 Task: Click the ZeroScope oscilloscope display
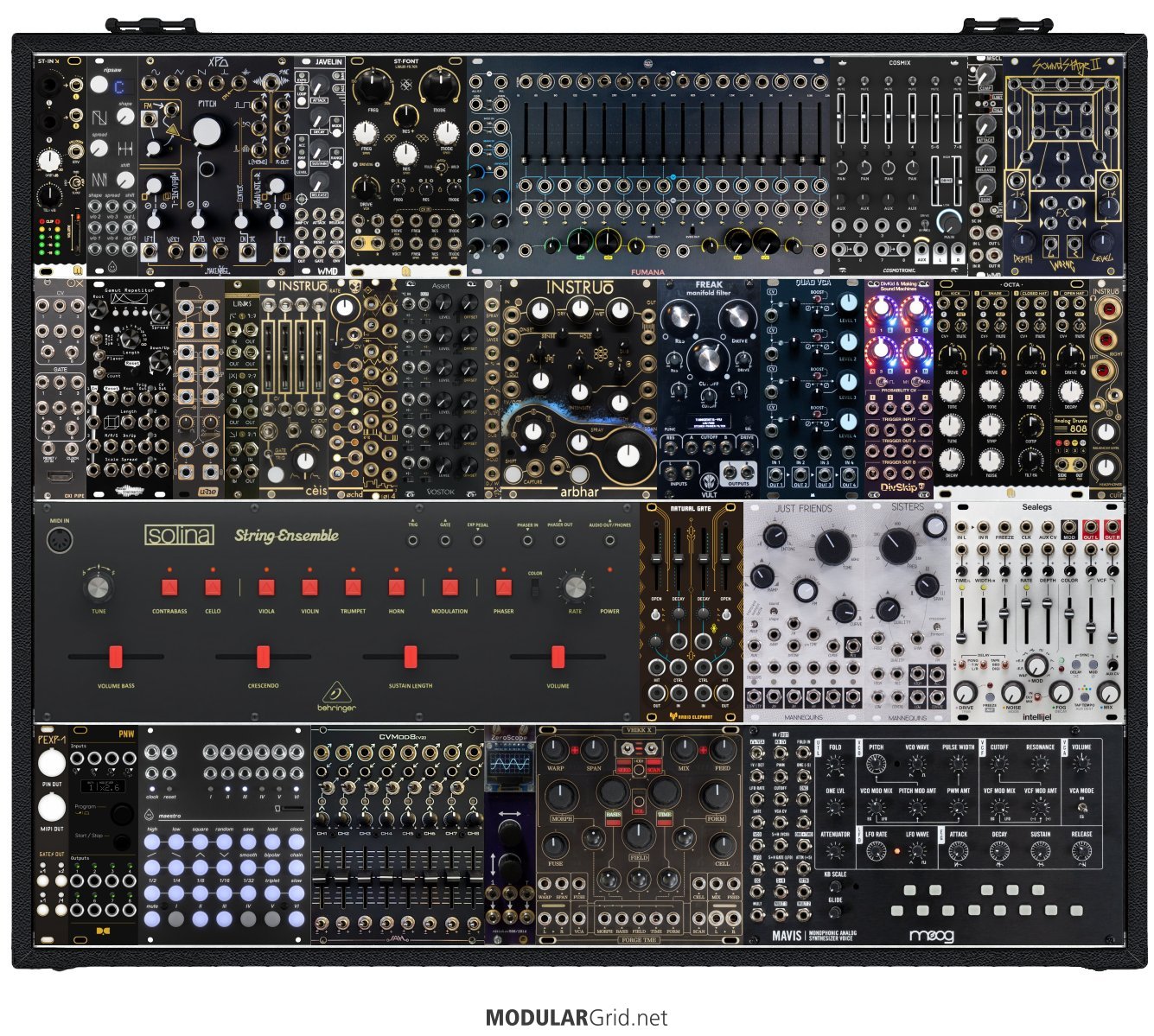point(511,766)
